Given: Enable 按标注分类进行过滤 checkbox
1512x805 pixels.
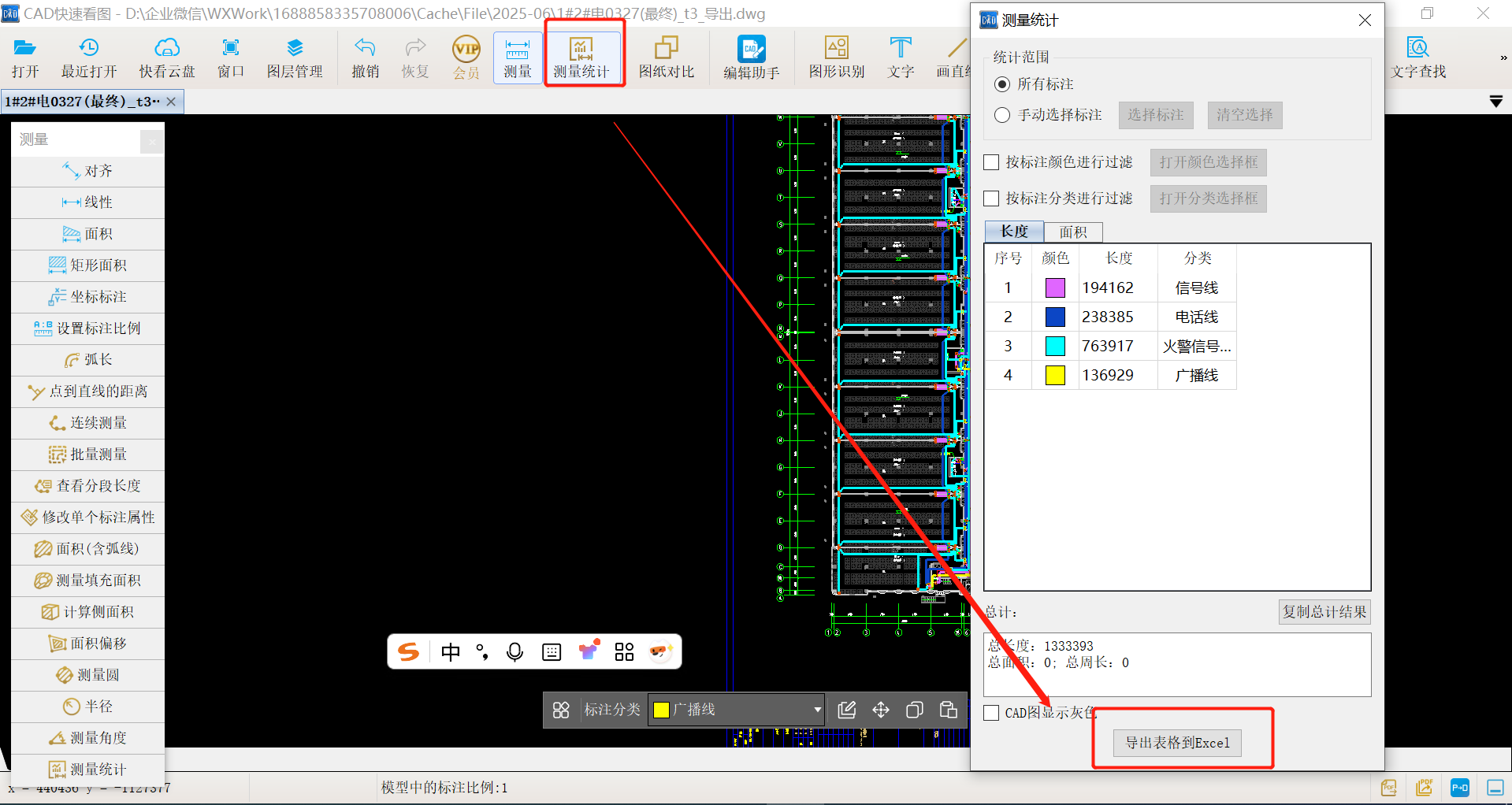Looking at the screenshot, I should point(992,198).
